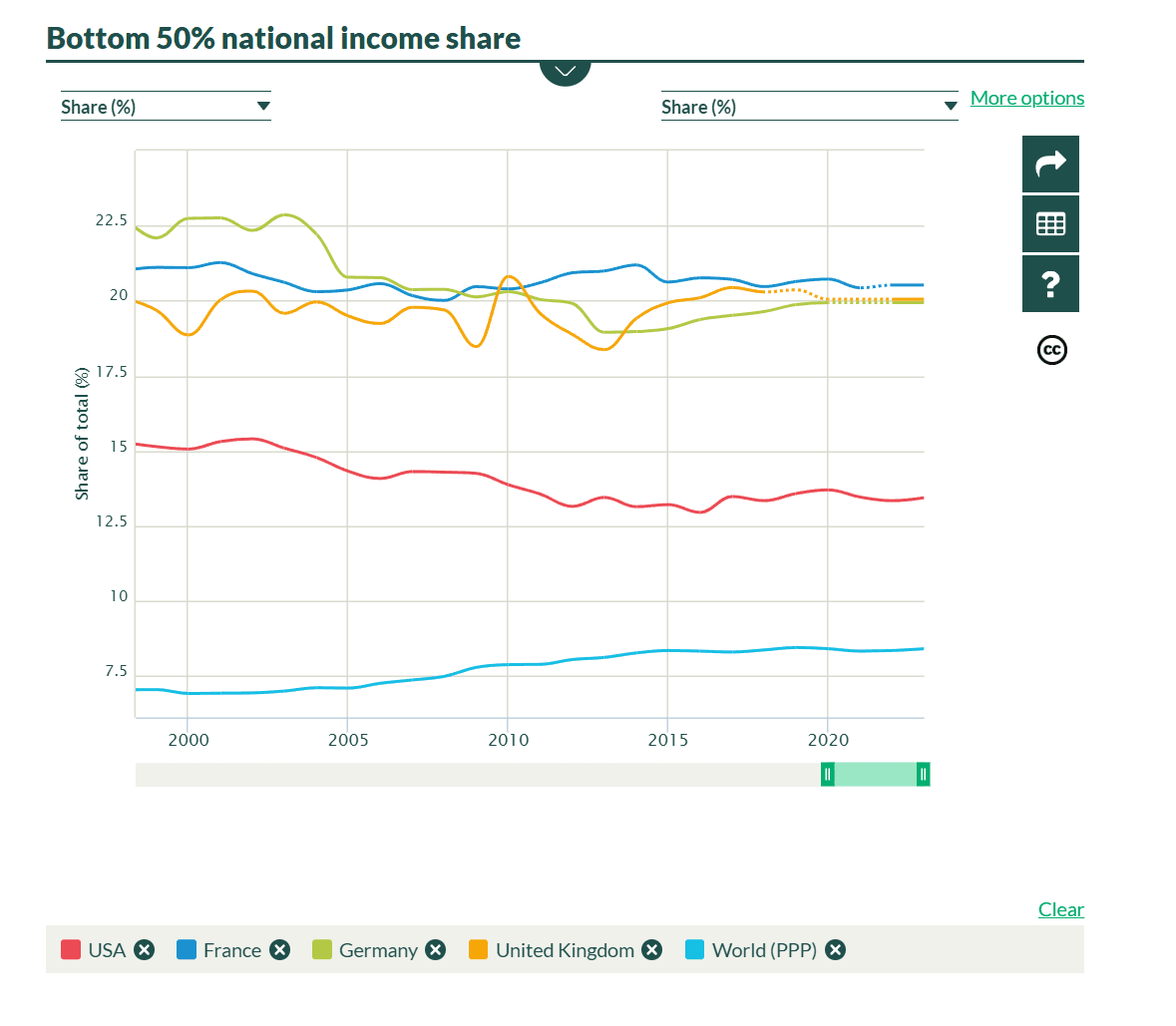Remove World (PPP) series
Image resolution: width=1176 pixels, height=1026 pixels.
click(836, 950)
